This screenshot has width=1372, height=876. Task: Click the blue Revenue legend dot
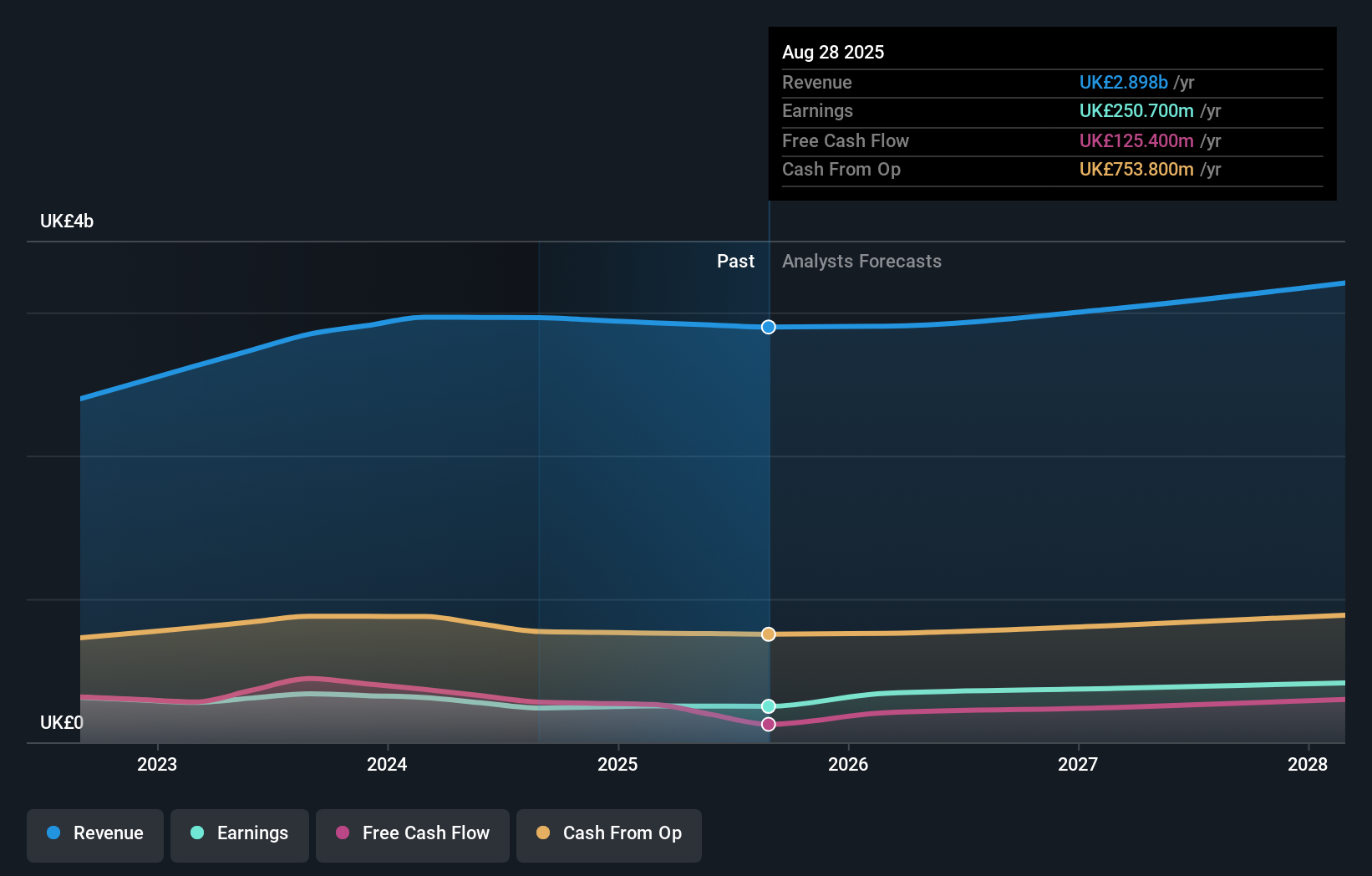[x=52, y=833]
